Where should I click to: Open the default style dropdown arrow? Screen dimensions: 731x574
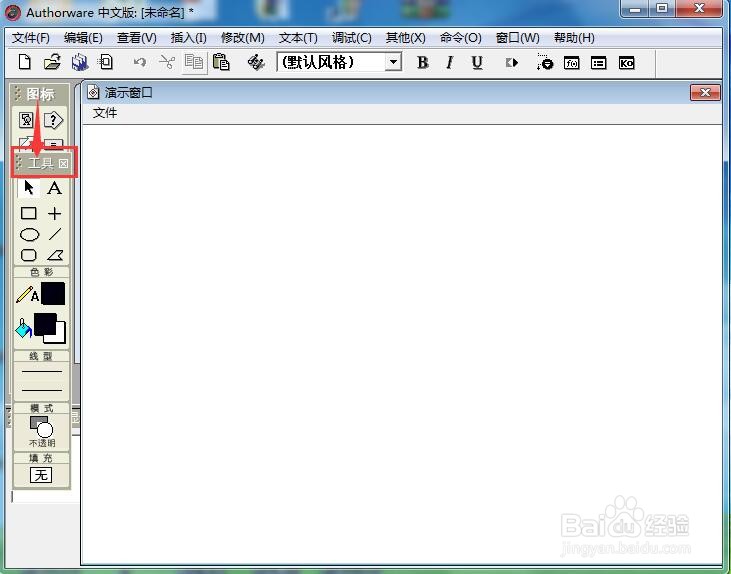(393, 62)
